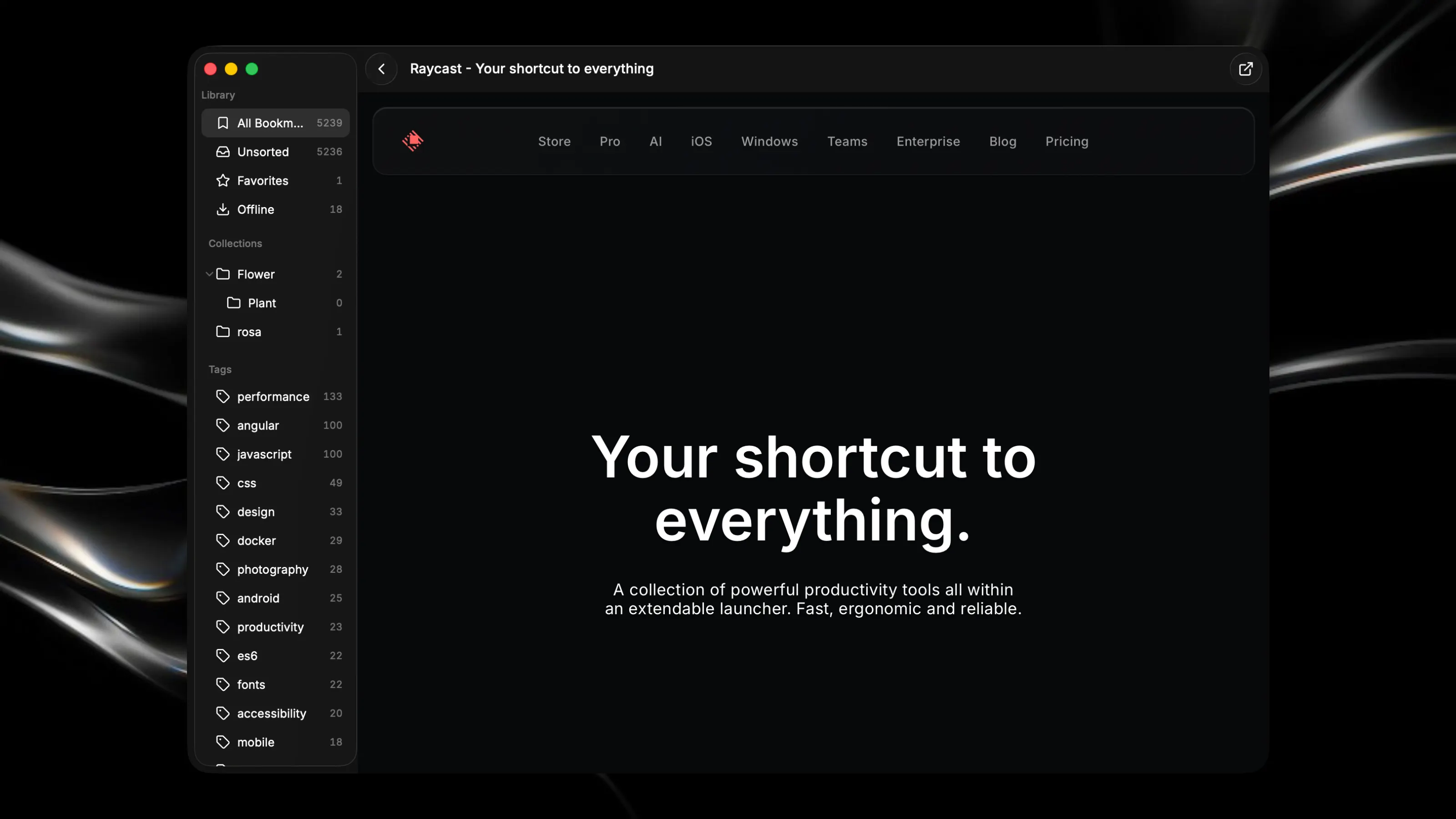Image resolution: width=1456 pixels, height=819 pixels.
Task: Click the All Bookmarks bookmark icon
Action: point(222,123)
